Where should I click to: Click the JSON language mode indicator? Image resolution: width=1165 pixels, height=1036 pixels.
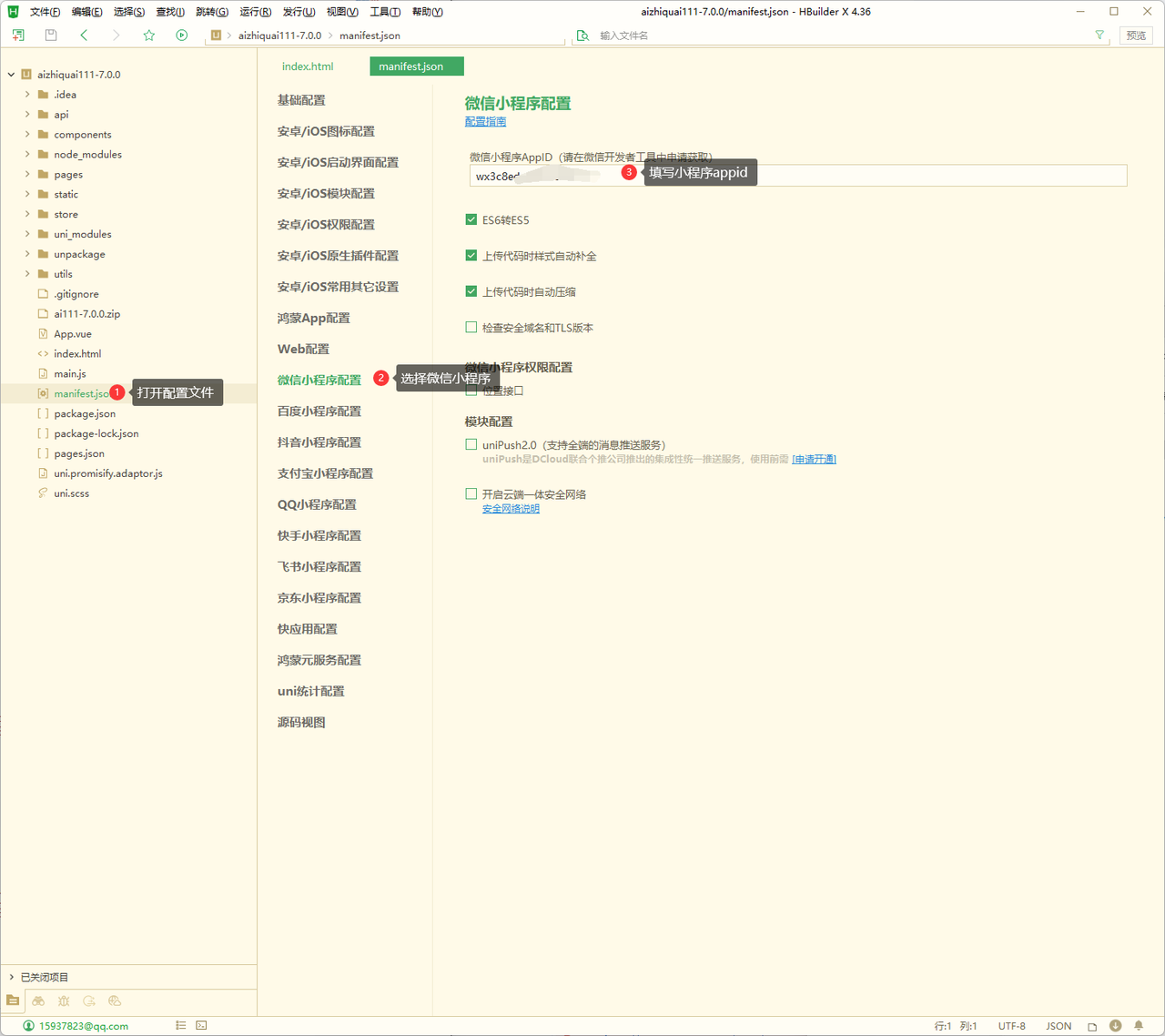point(1059,1026)
